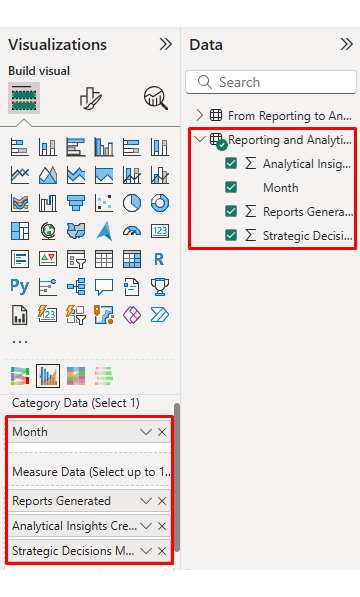Select the Card (123) visual
The height and width of the screenshot is (597, 360).
160,231
